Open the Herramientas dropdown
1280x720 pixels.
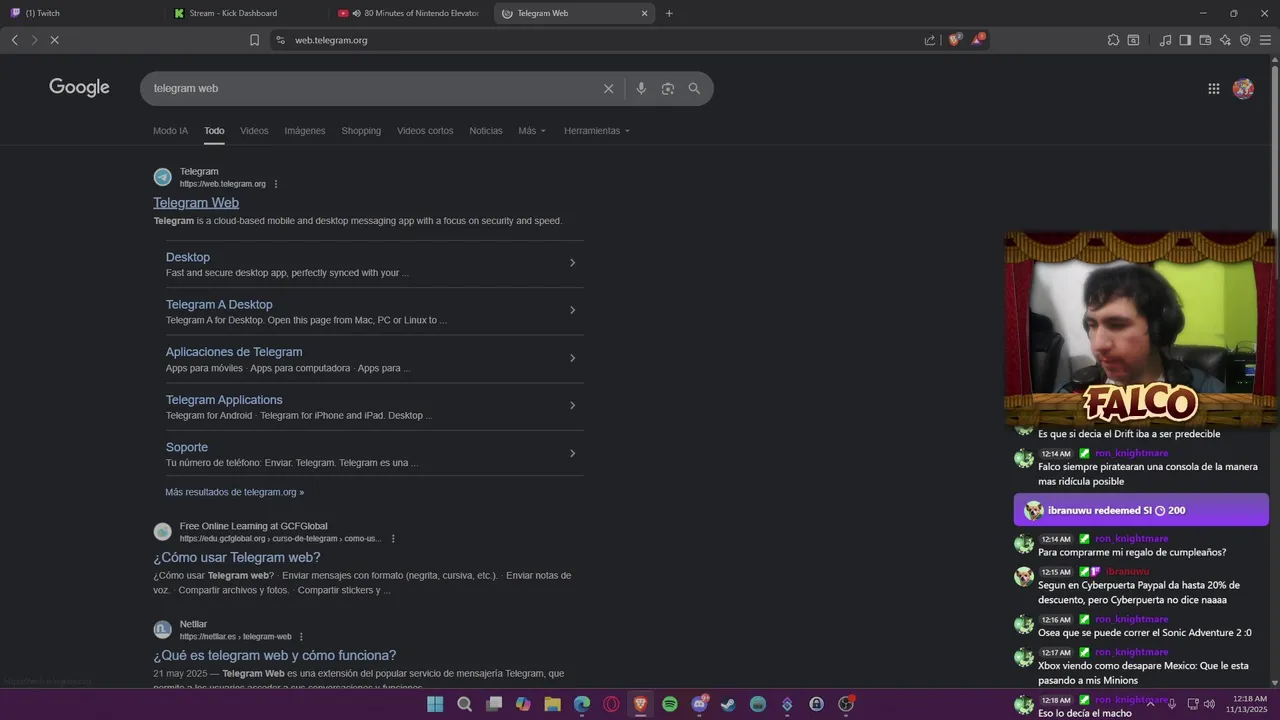[597, 131]
